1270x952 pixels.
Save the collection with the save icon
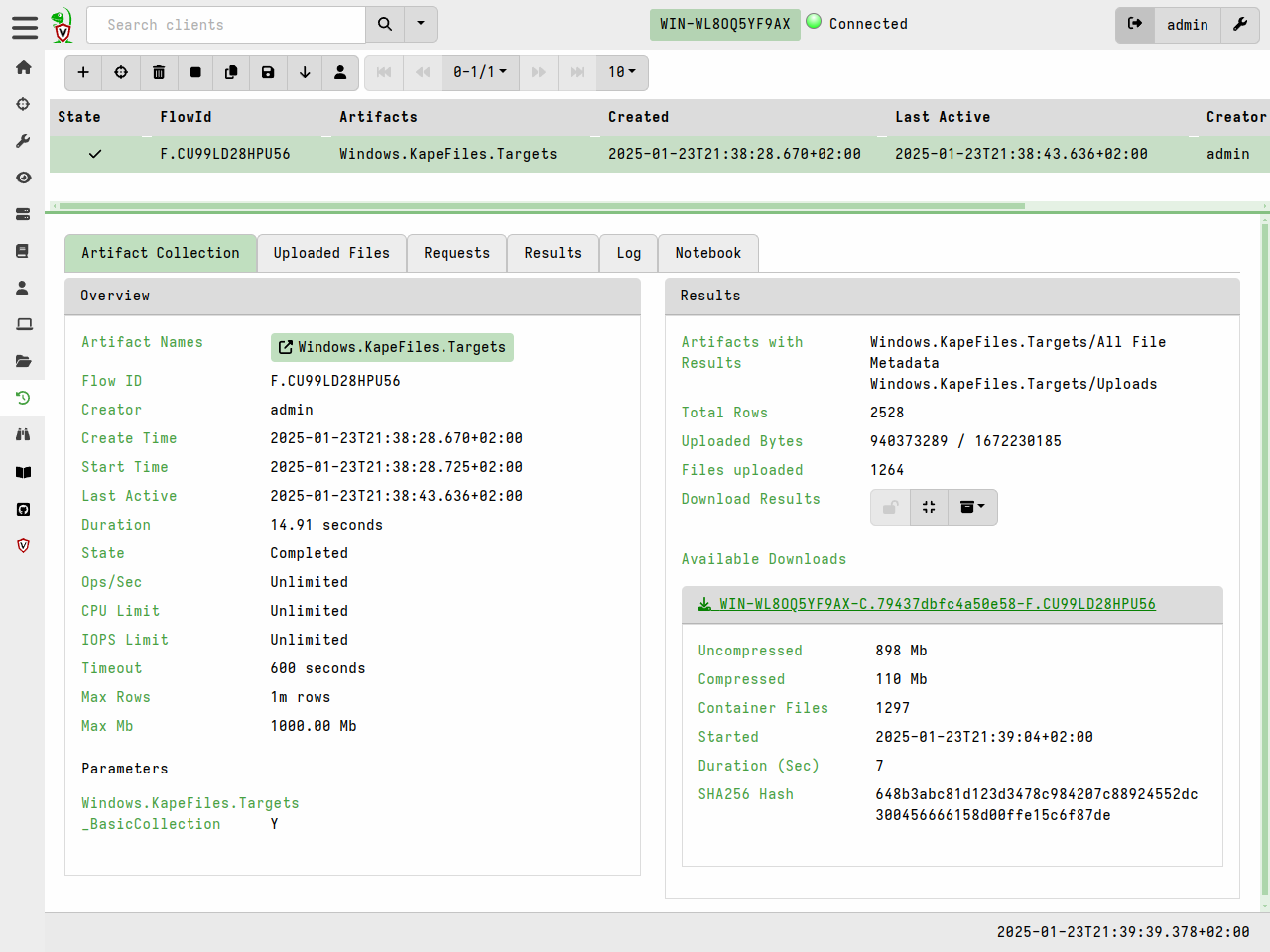coord(268,72)
